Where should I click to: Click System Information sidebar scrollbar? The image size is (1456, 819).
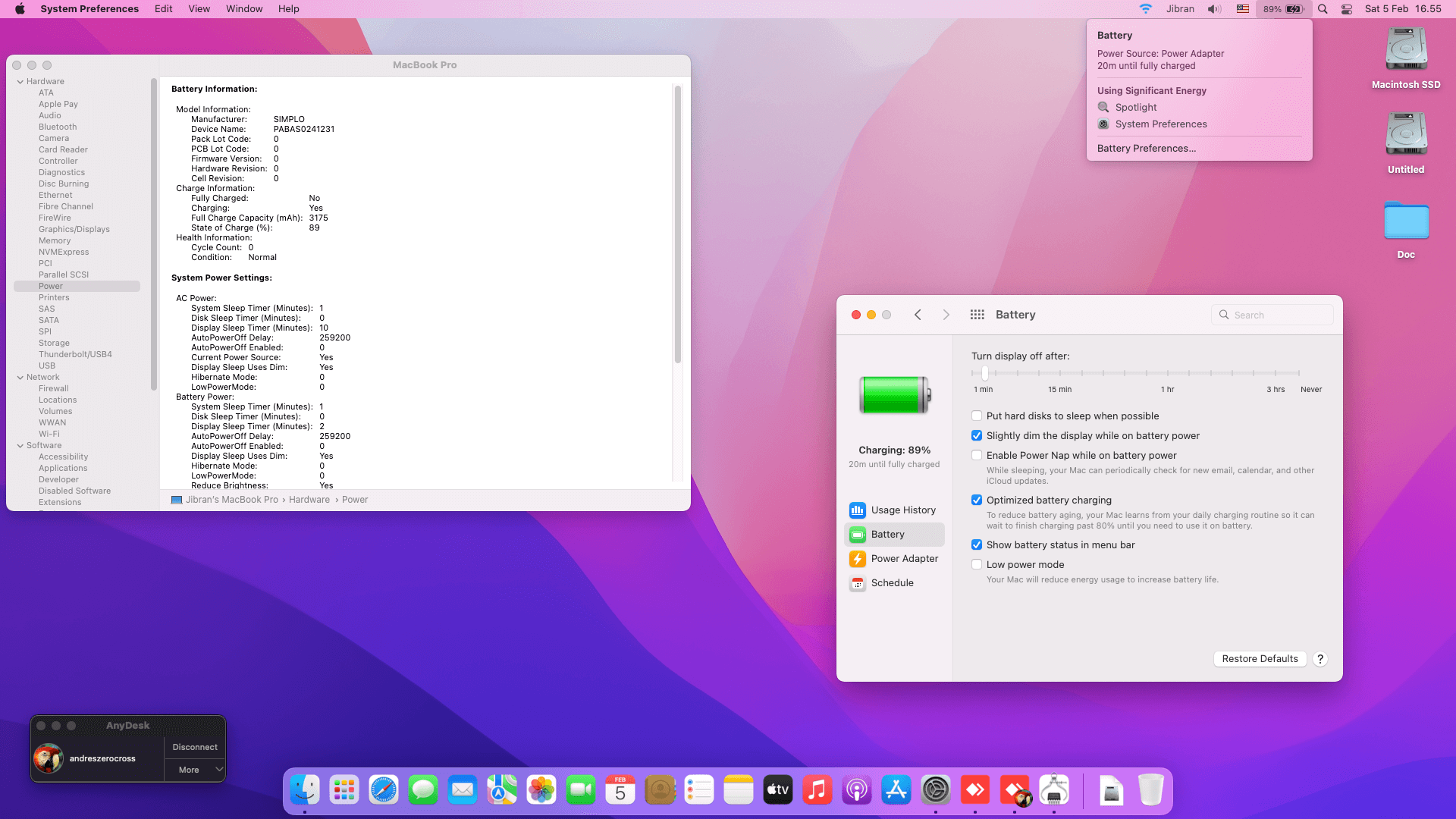tap(154, 234)
